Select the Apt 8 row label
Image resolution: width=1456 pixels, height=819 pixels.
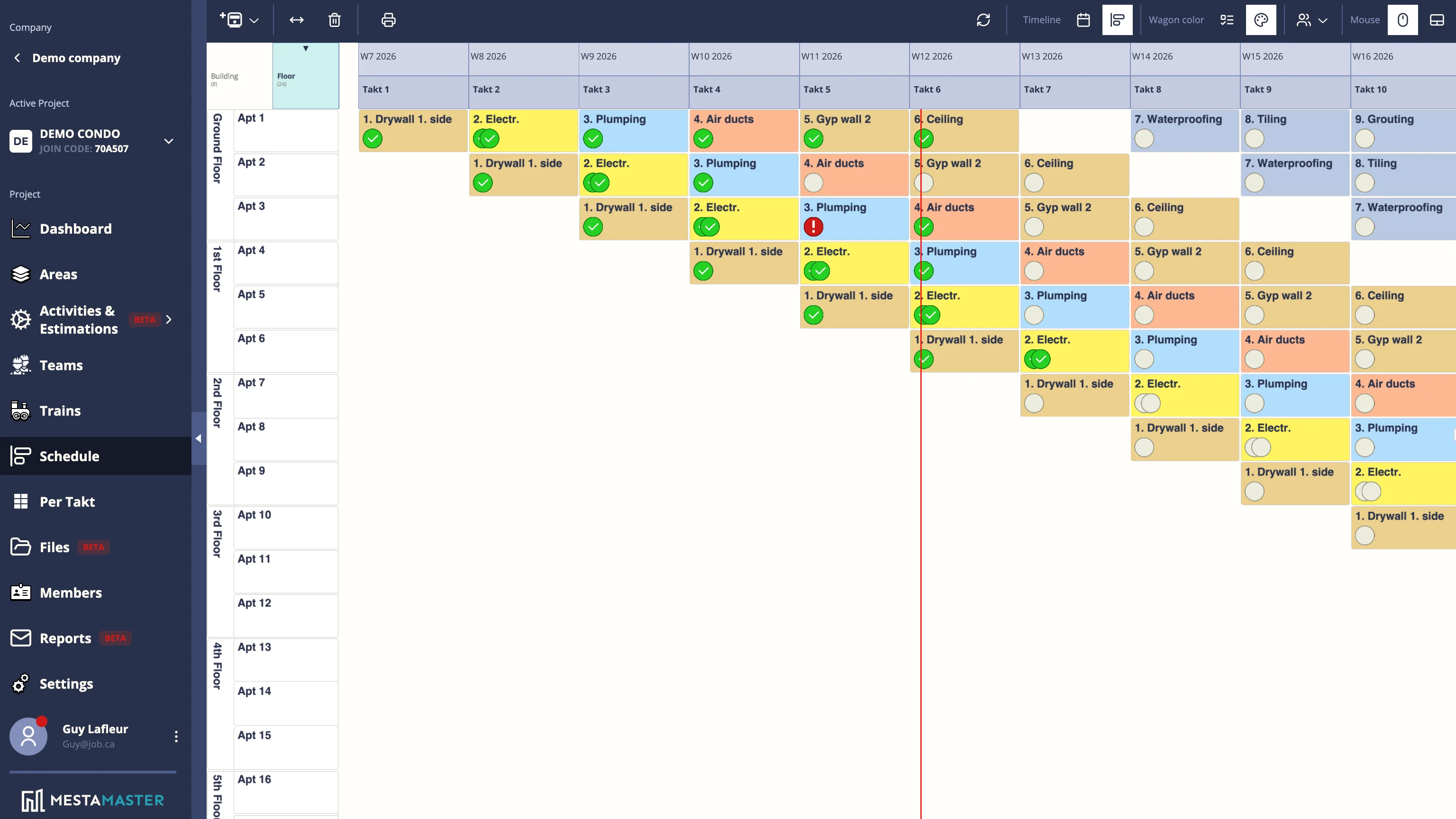286,439
